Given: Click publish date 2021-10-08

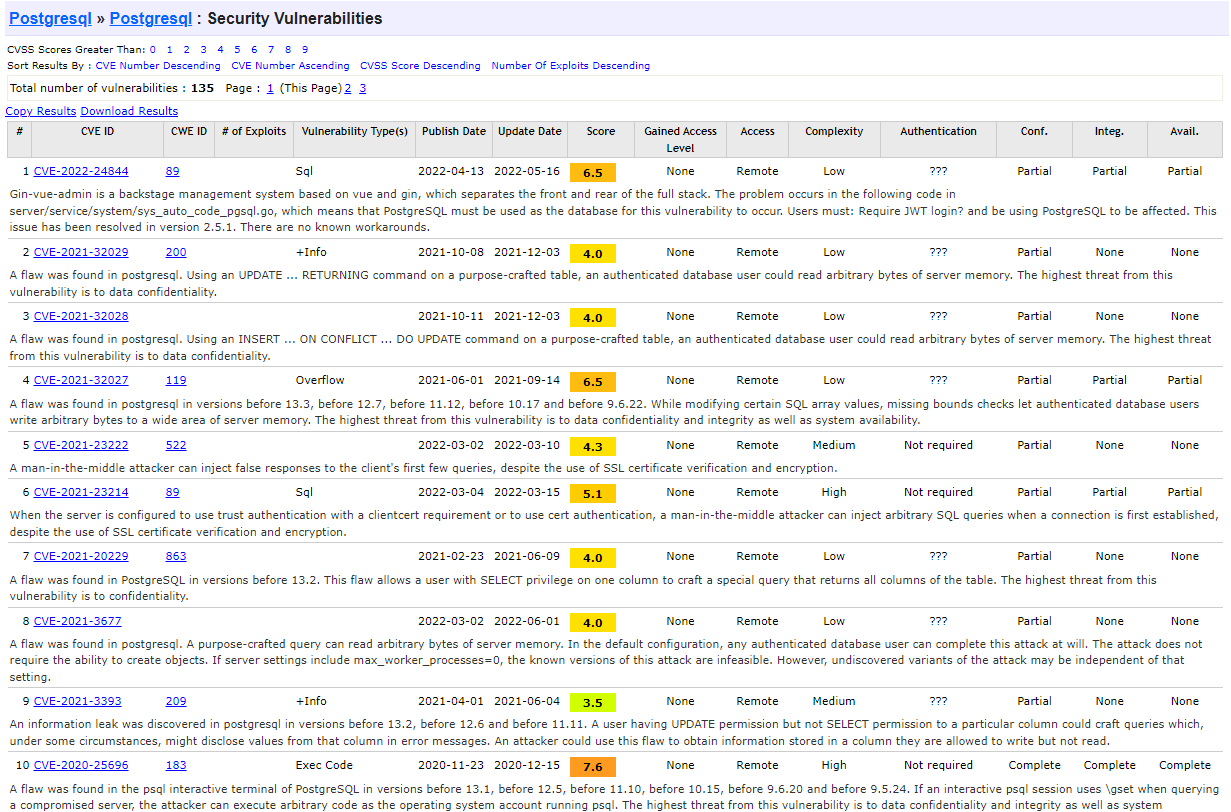Looking at the screenshot, I should tap(451, 252).
